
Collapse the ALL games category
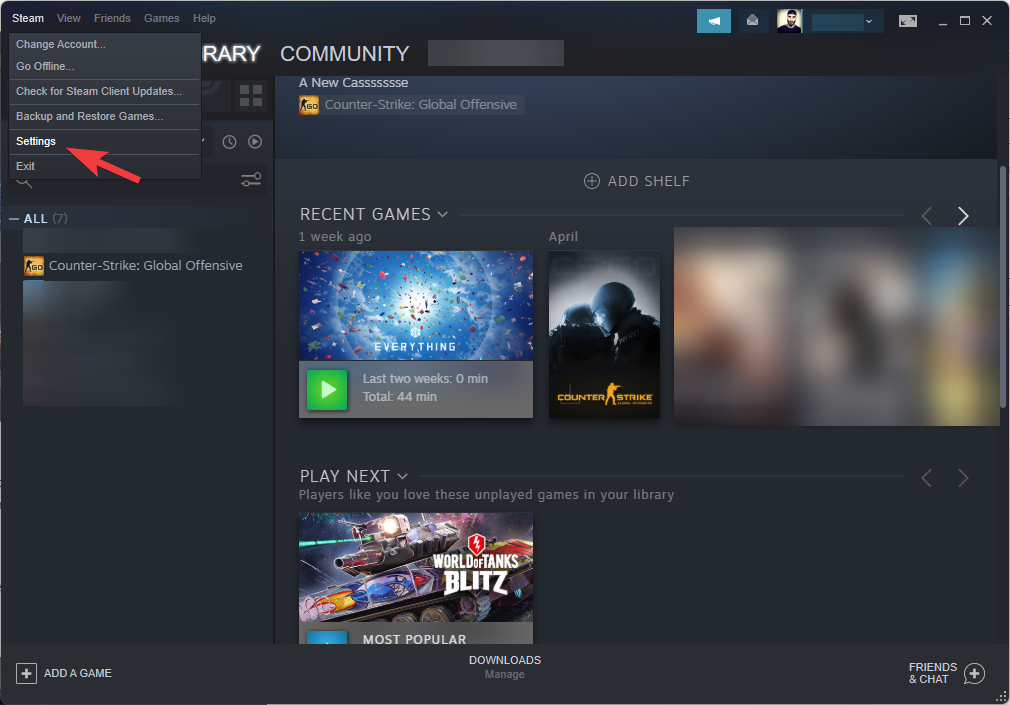point(14,219)
